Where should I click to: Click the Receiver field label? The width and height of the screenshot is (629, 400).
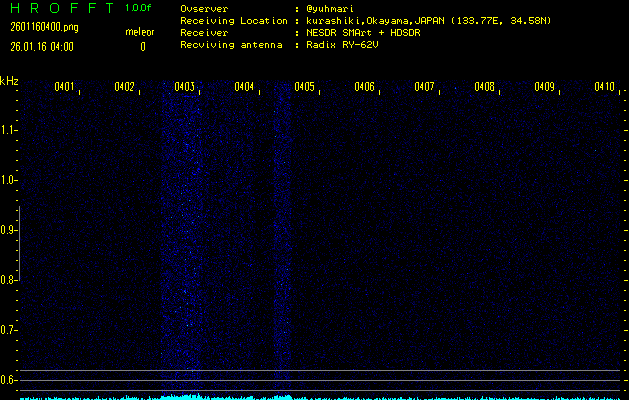pyautogui.click(x=204, y=33)
